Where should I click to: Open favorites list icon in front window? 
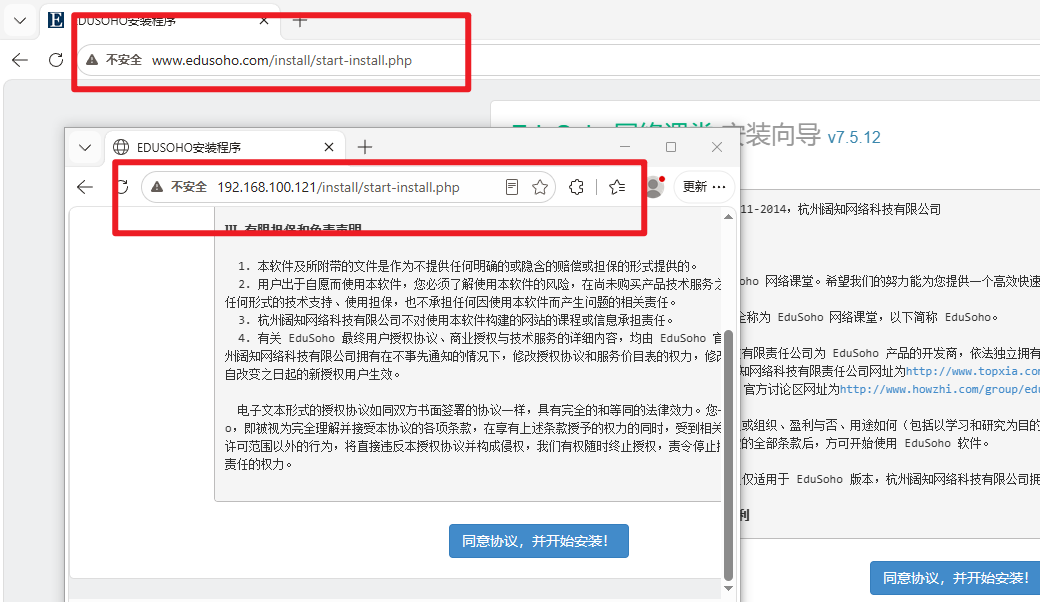click(617, 188)
